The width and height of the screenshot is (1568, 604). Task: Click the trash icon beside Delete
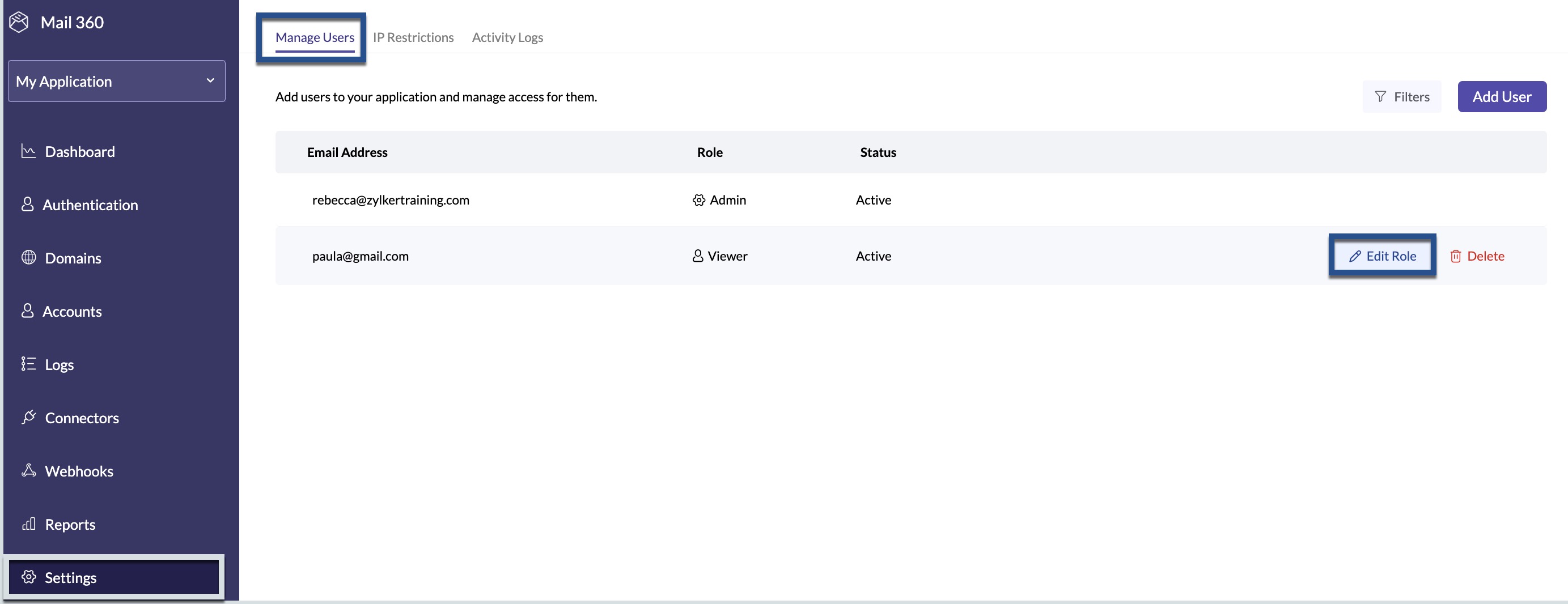[x=1455, y=256]
